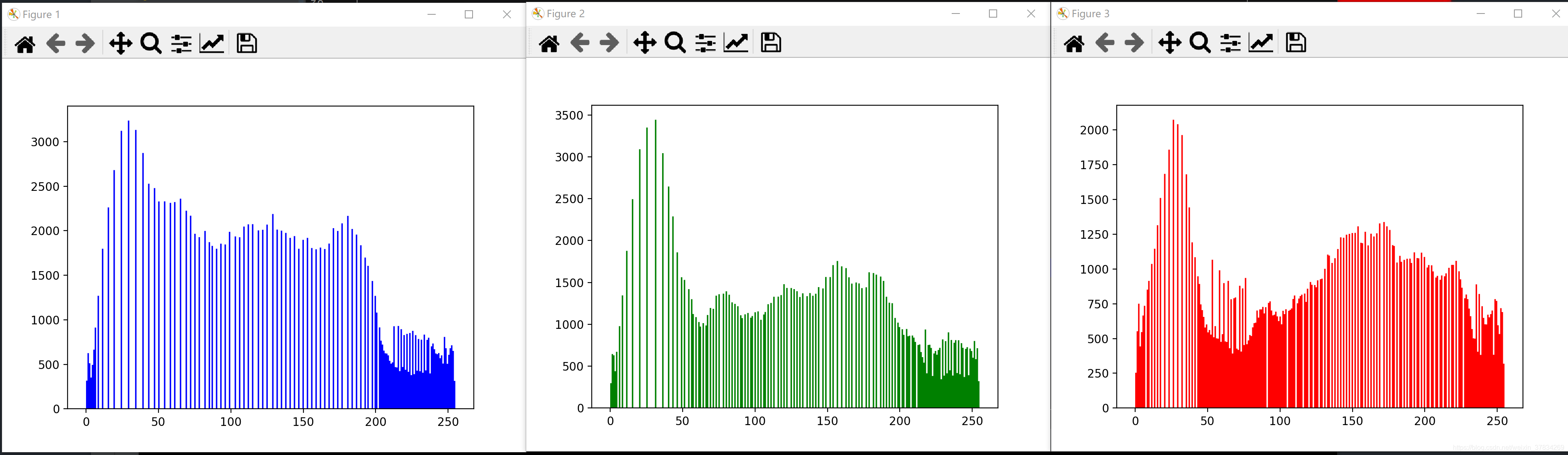
Task: Go forward to next view in Figure 2
Action: 609,43
